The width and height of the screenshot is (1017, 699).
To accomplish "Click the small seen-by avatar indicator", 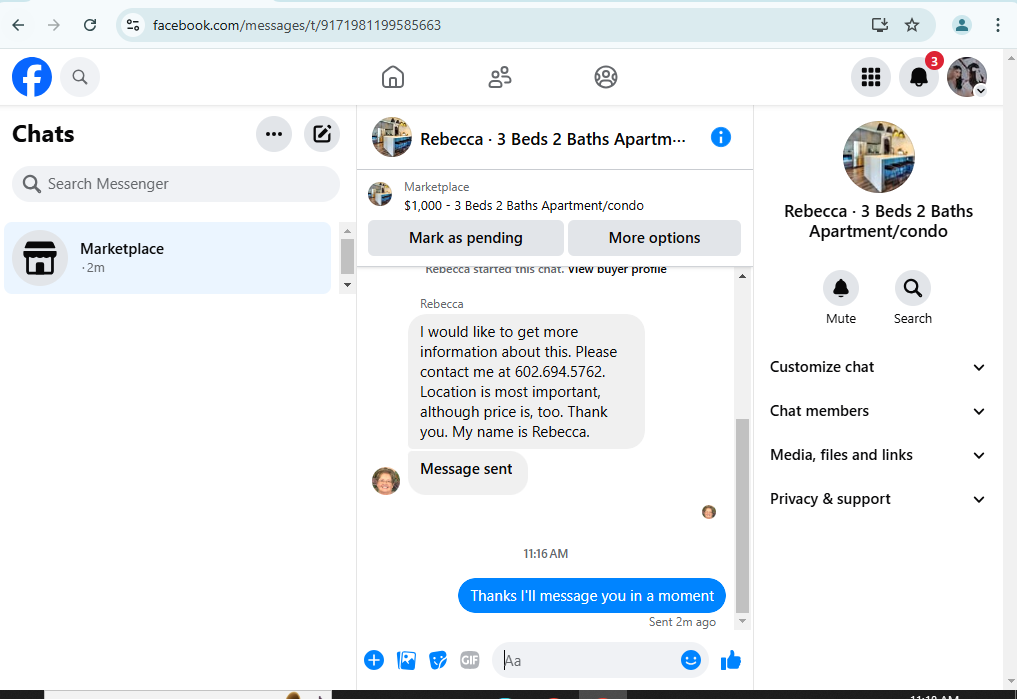I will [709, 512].
